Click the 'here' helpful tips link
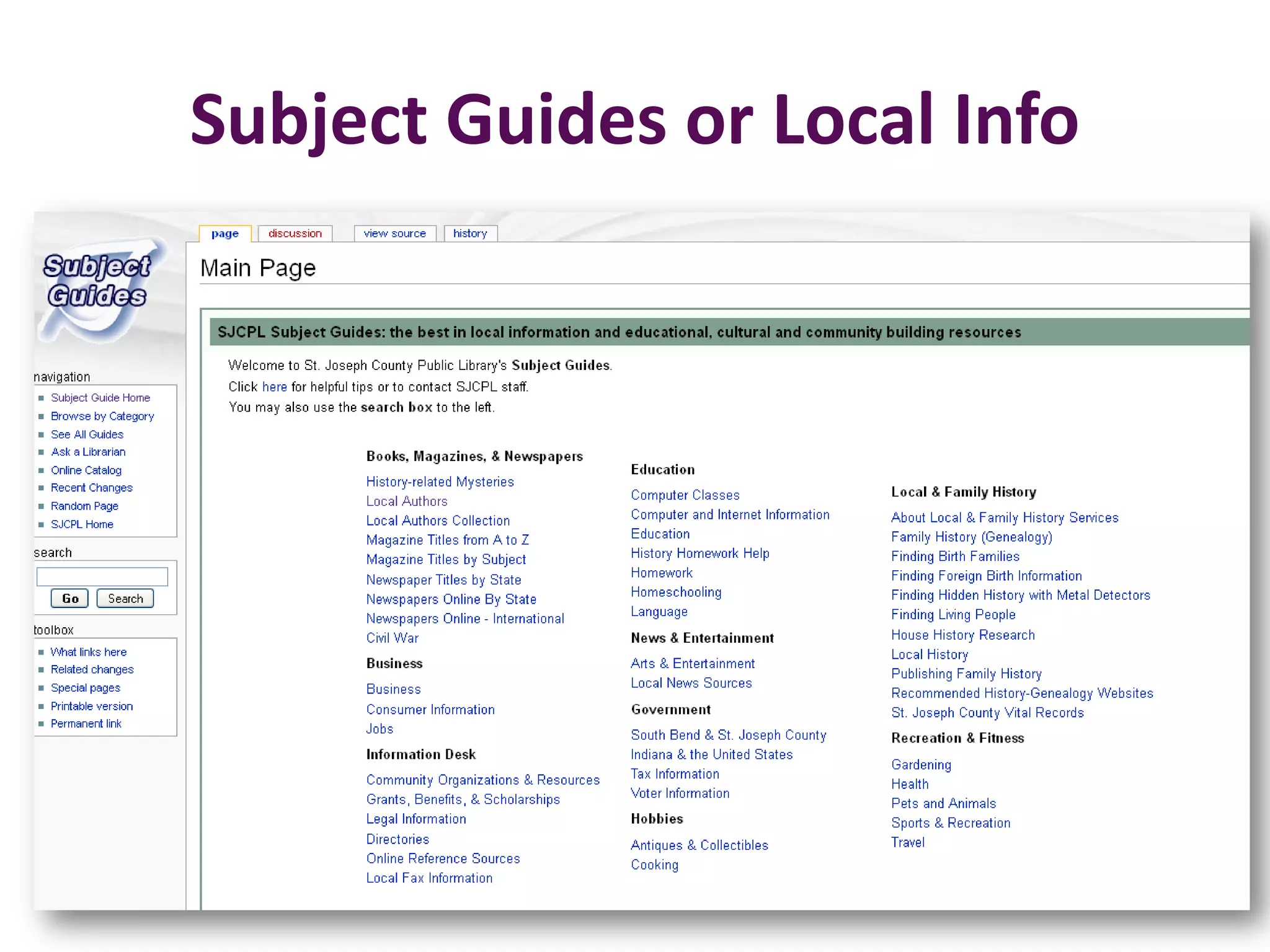This screenshot has width=1270, height=952. coord(274,387)
